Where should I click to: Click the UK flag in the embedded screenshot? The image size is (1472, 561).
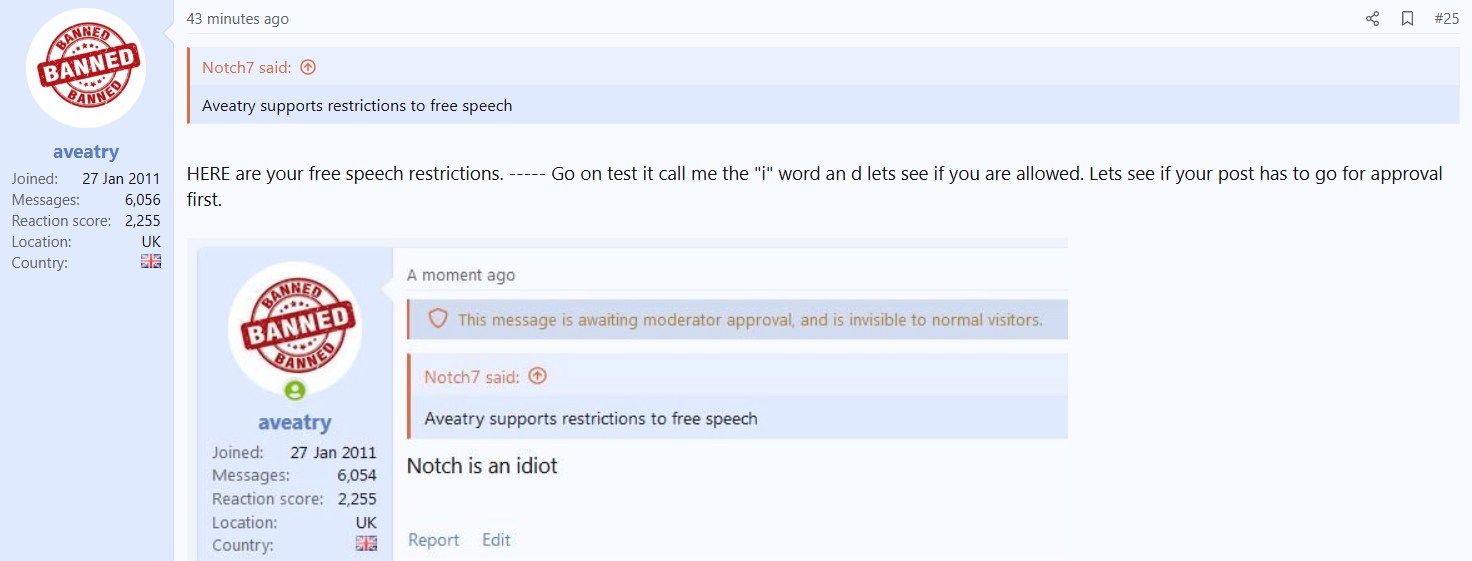(x=367, y=544)
